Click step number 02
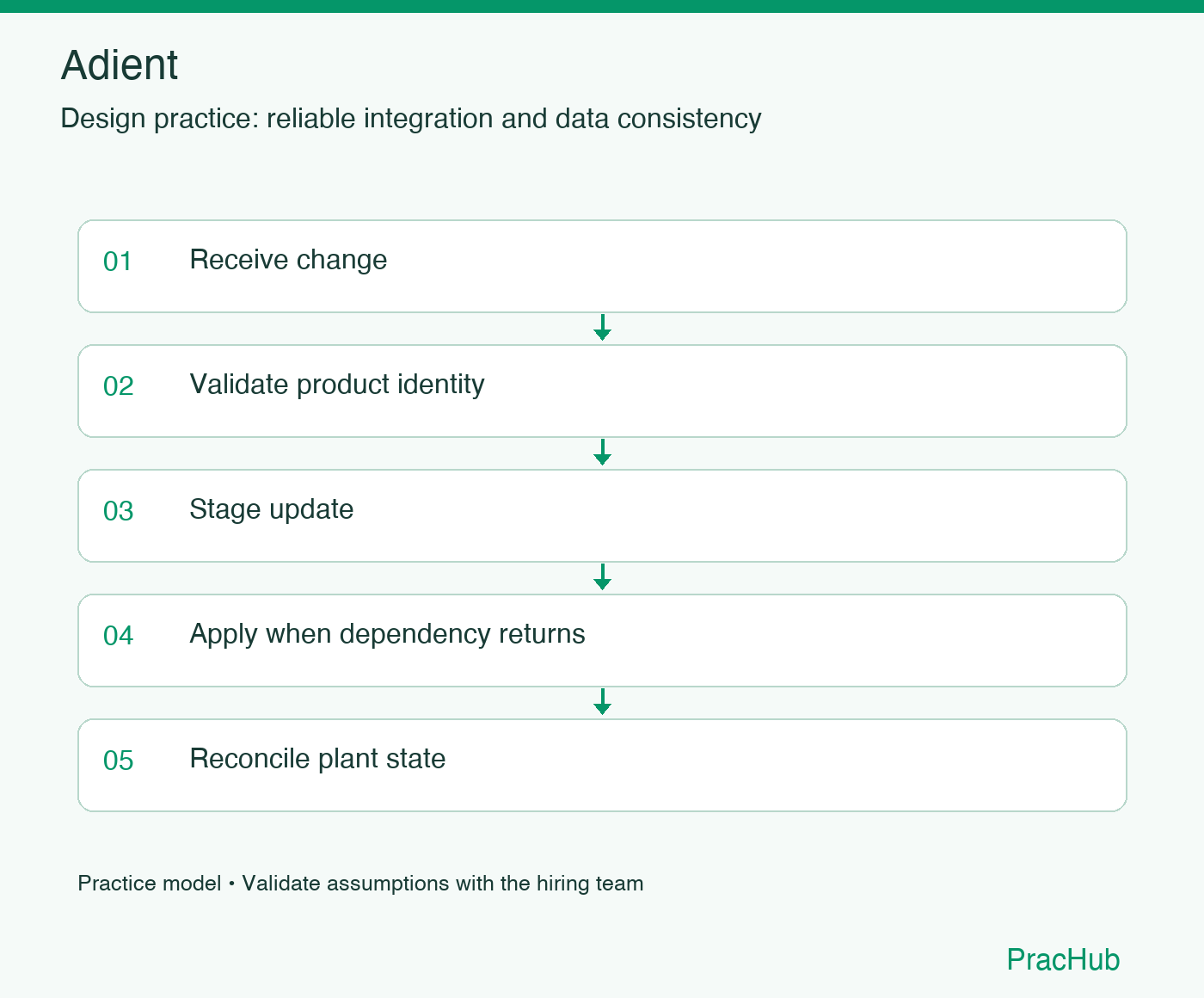This screenshot has width=1204, height=998. coord(119,386)
